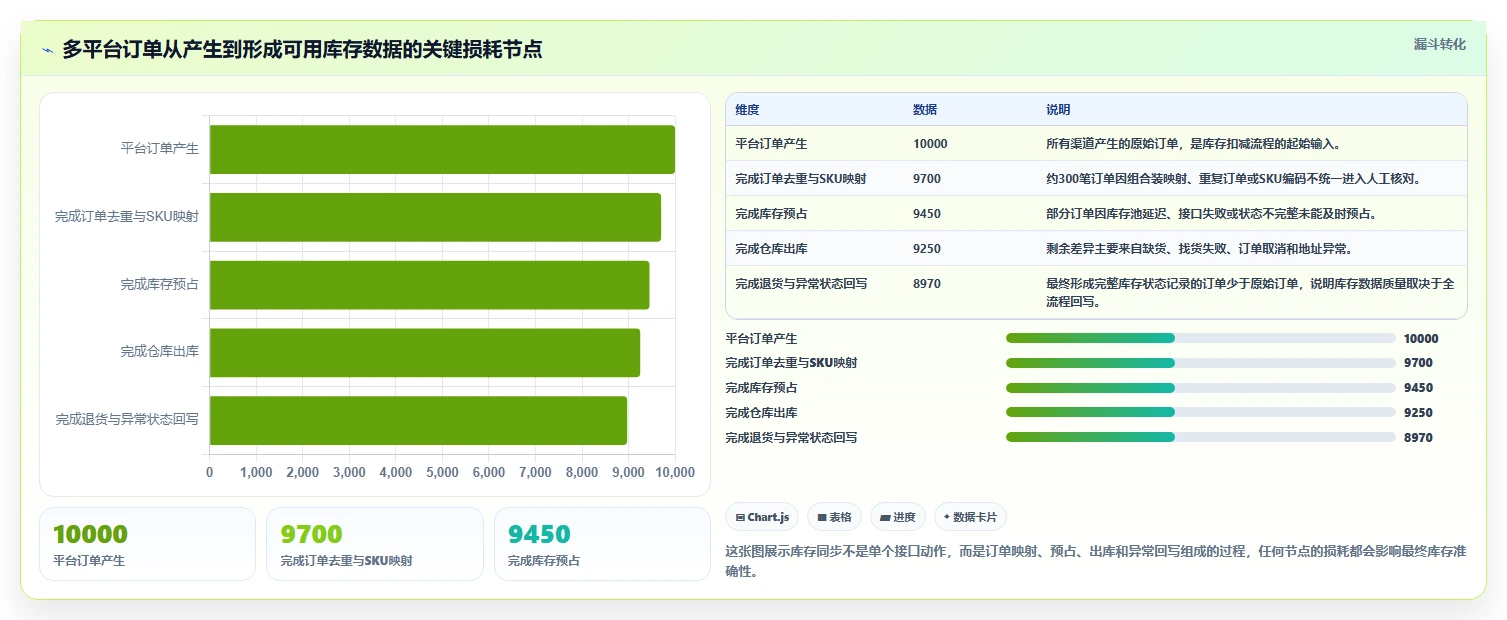
Task: Click description starting 剩余差异主要来自缺货
Action: (1199, 249)
